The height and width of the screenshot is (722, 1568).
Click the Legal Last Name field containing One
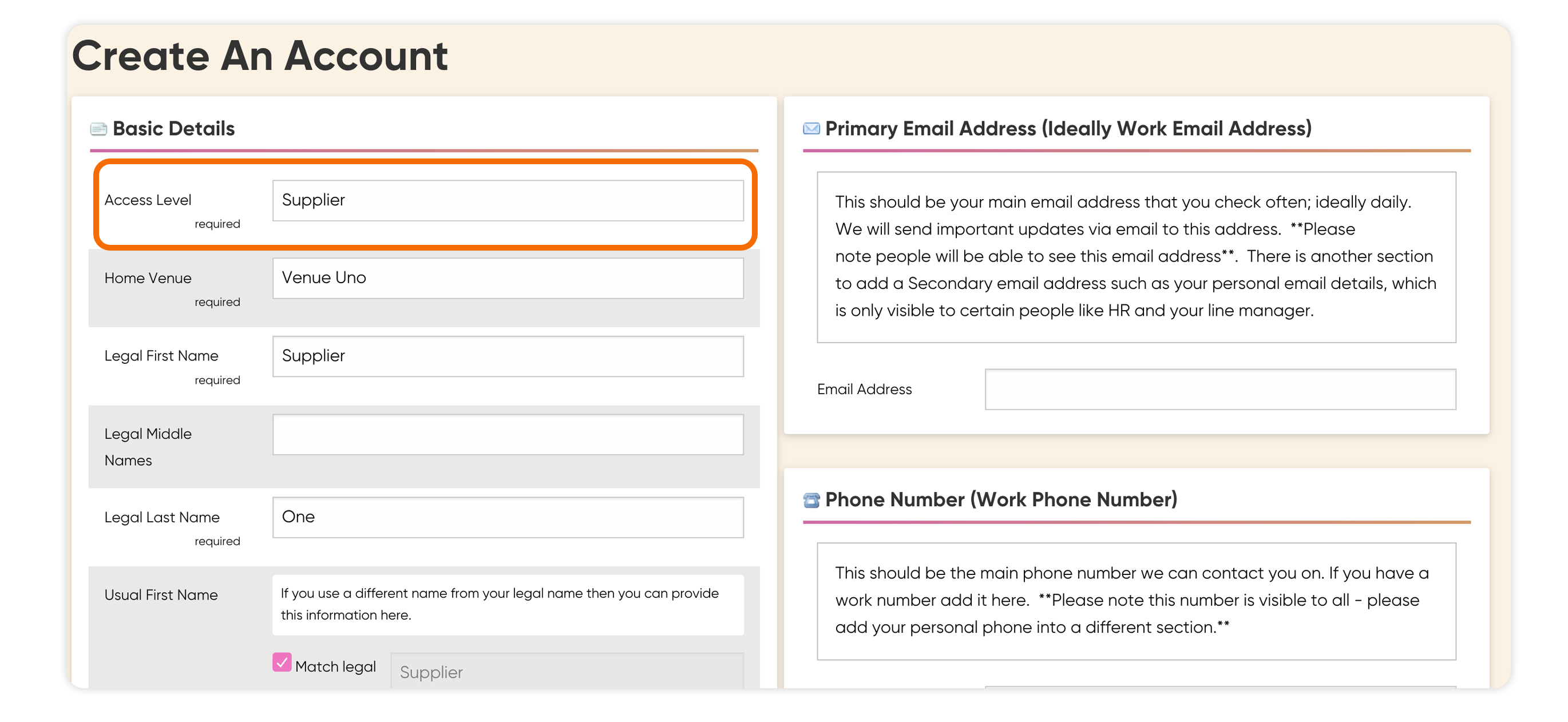(508, 517)
